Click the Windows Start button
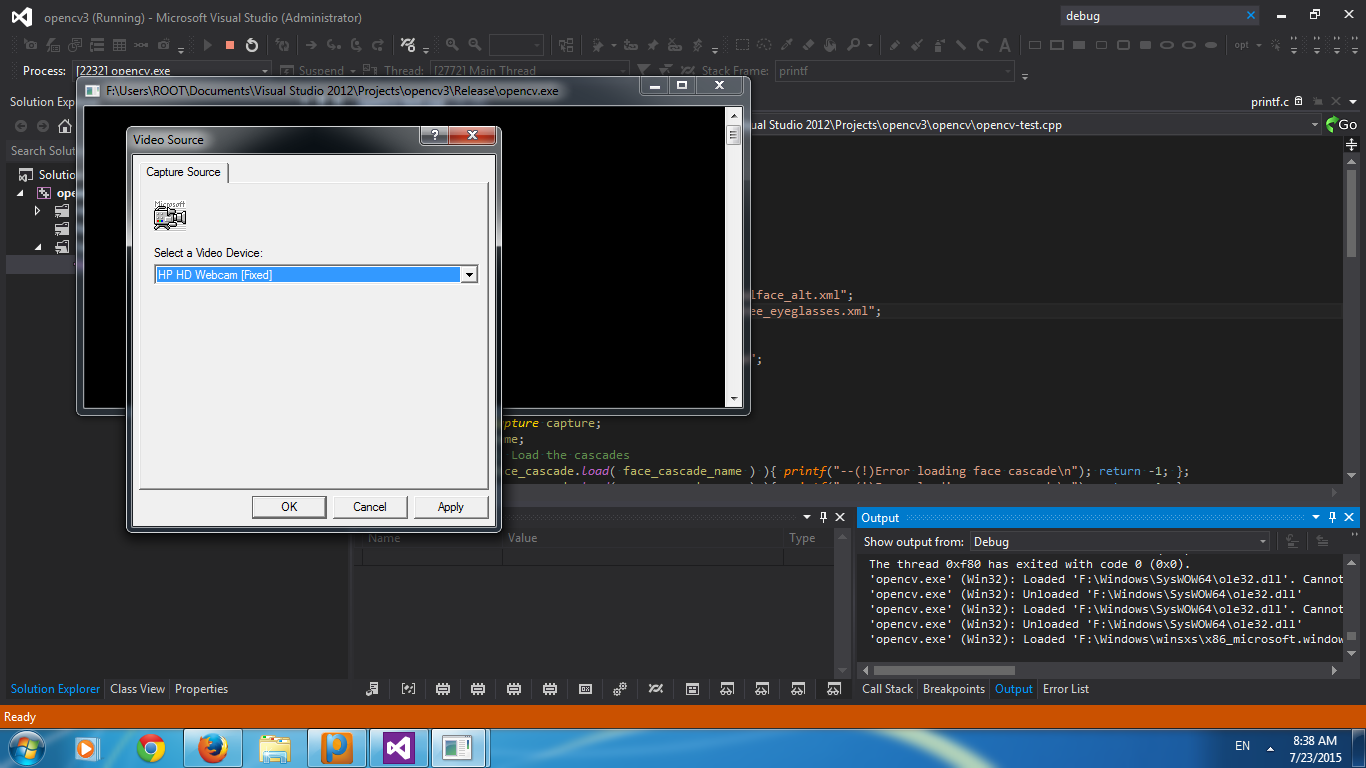This screenshot has width=1366, height=768. [x=25, y=747]
